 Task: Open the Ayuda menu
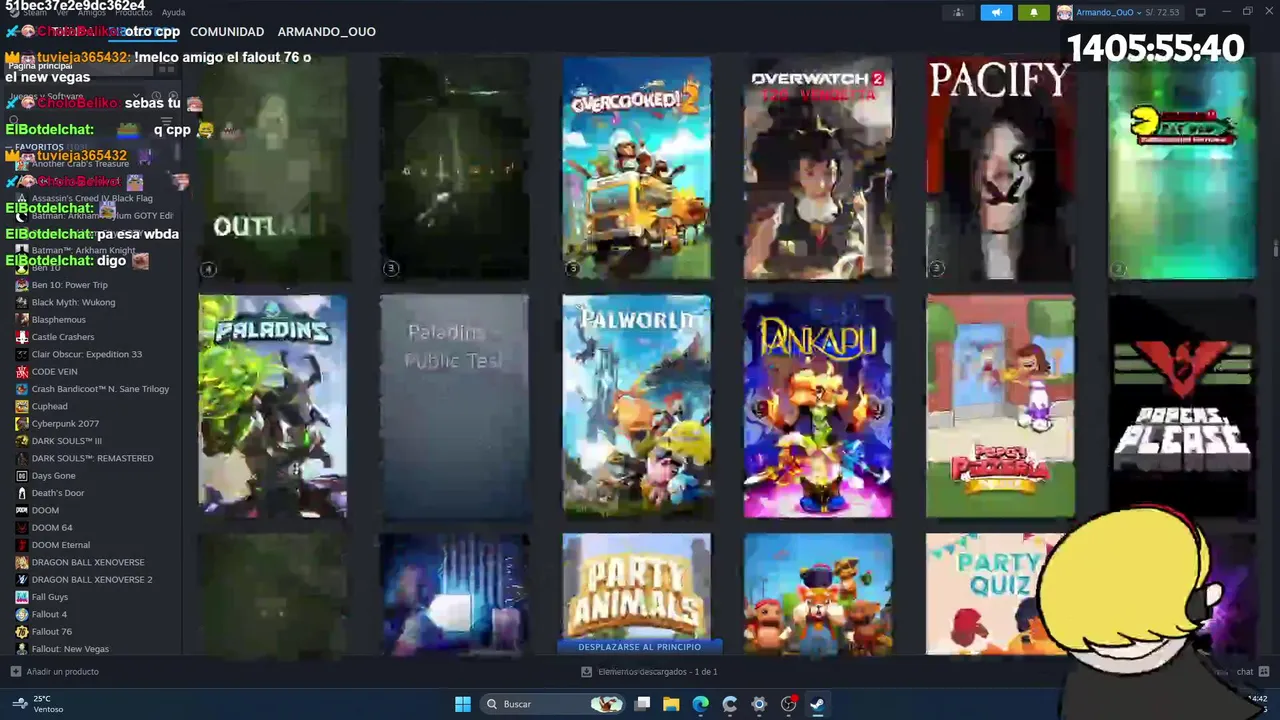point(173,12)
